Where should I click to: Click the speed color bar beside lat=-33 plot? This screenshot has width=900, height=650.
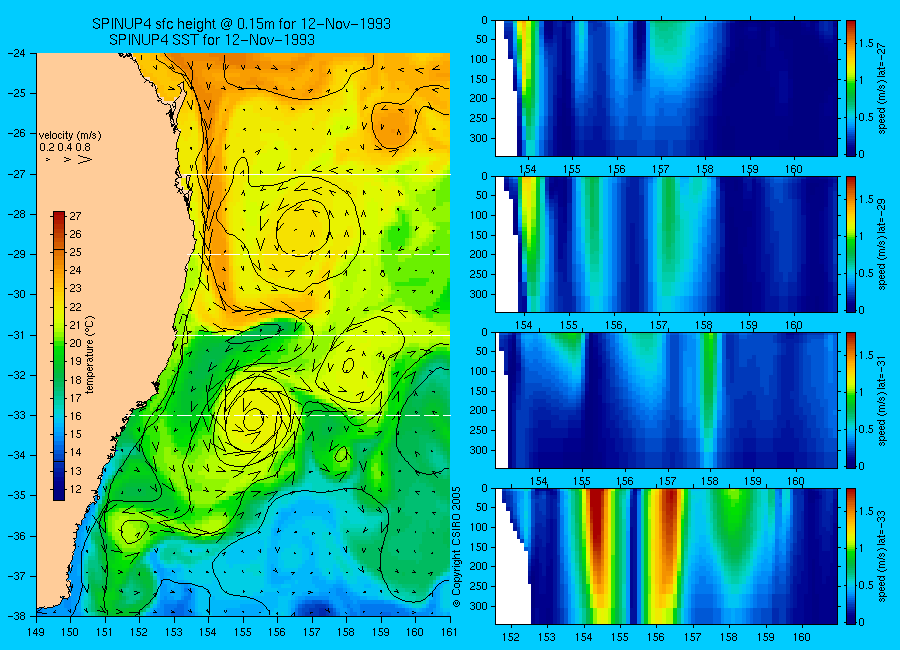[x=850, y=556]
